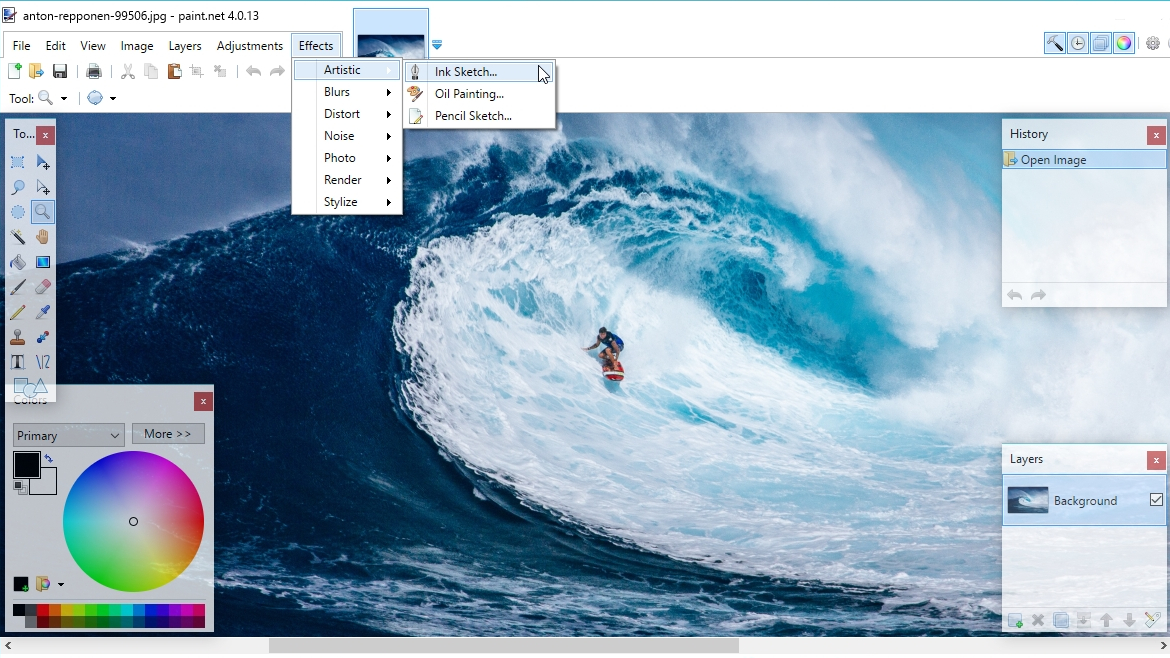Screen dimensions: 1170x658
Task: Select the Eraser tool
Action: (x=42, y=287)
